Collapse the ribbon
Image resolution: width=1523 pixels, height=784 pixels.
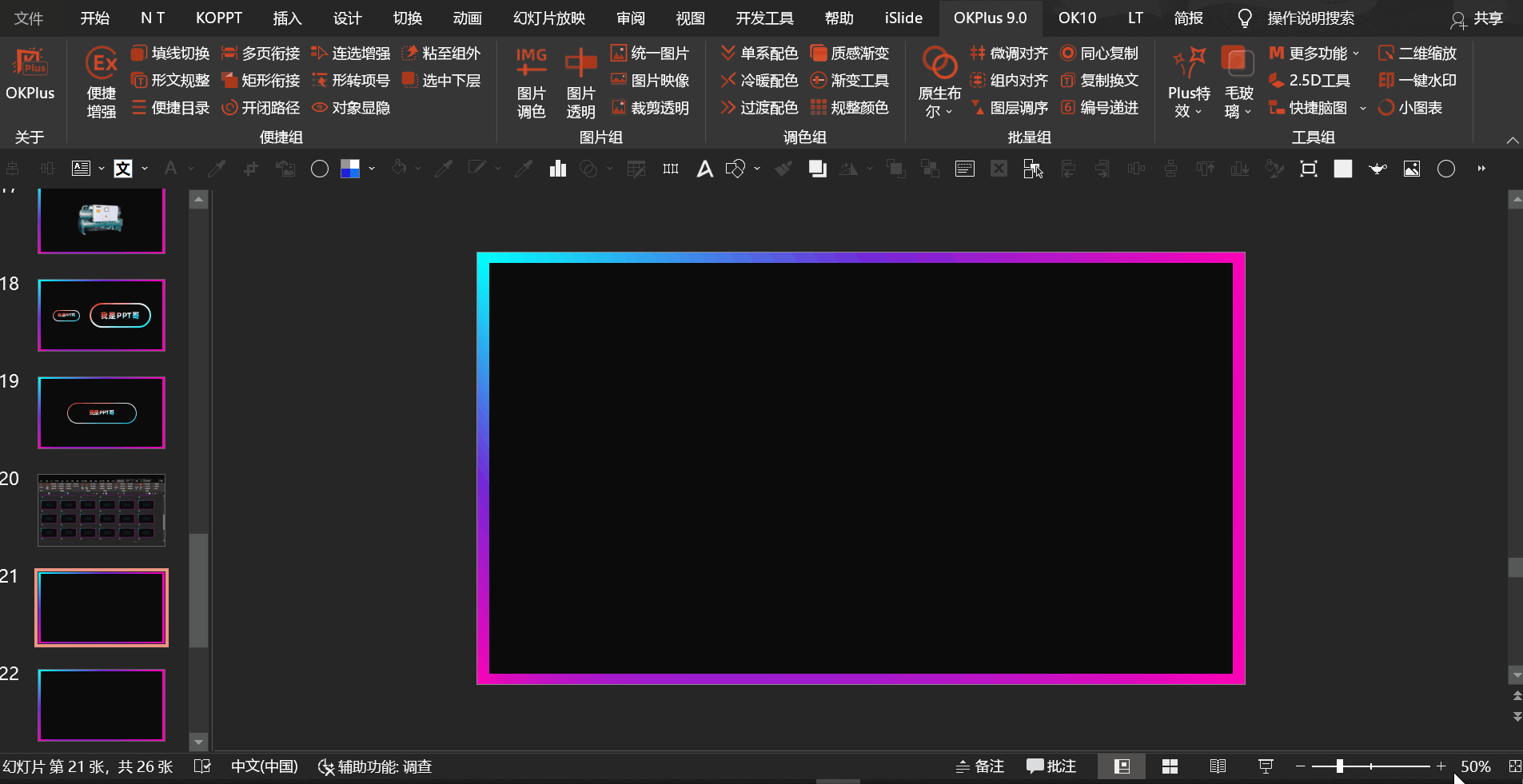[x=1513, y=140]
